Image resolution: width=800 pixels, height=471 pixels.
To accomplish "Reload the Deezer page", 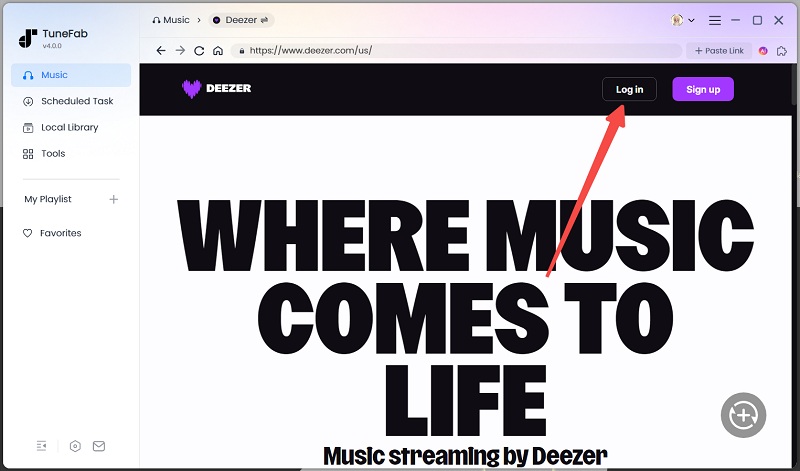I will [199, 50].
